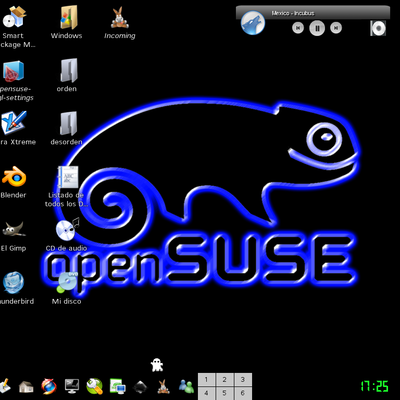Screen dimensions: 400x400
Task: Skip to the previous track in Amarok widget
Action: 298,28
